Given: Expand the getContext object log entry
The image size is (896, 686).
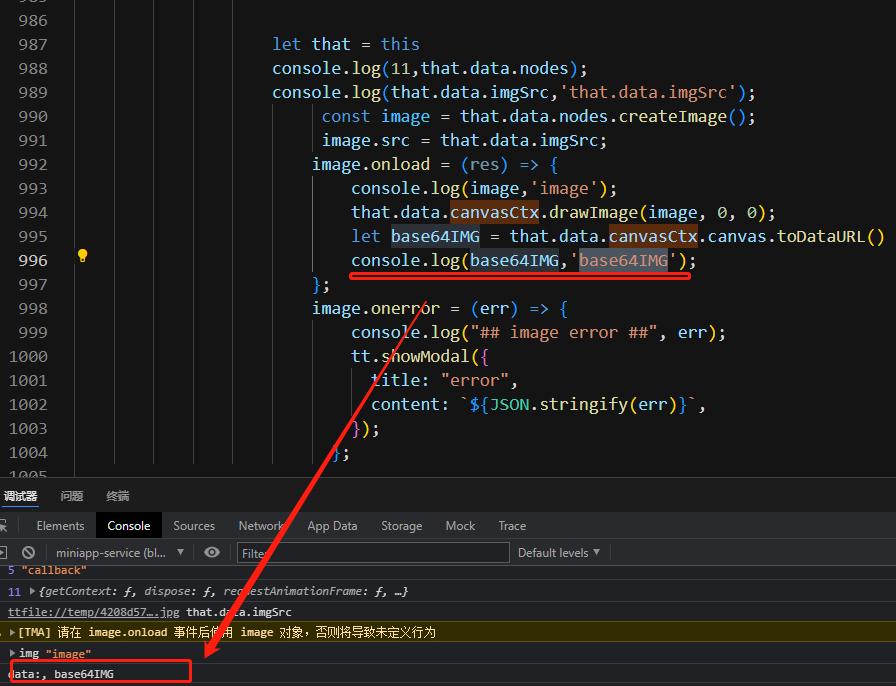Looking at the screenshot, I should [x=31, y=592].
